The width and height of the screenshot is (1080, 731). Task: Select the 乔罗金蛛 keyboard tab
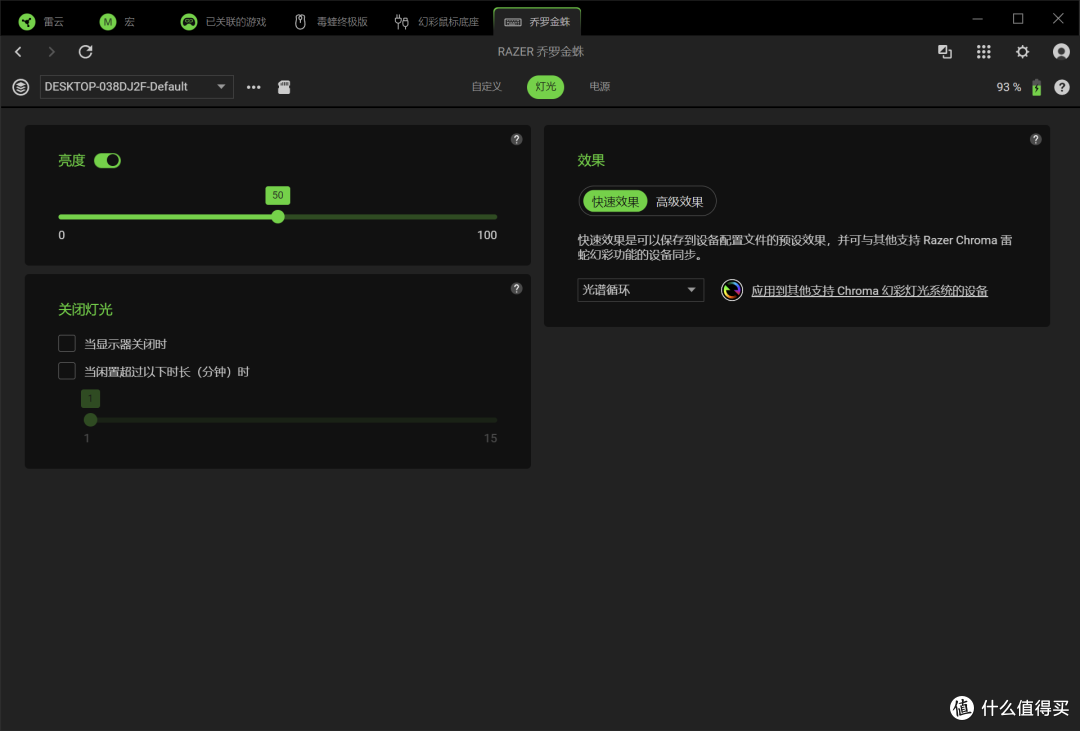pos(537,21)
